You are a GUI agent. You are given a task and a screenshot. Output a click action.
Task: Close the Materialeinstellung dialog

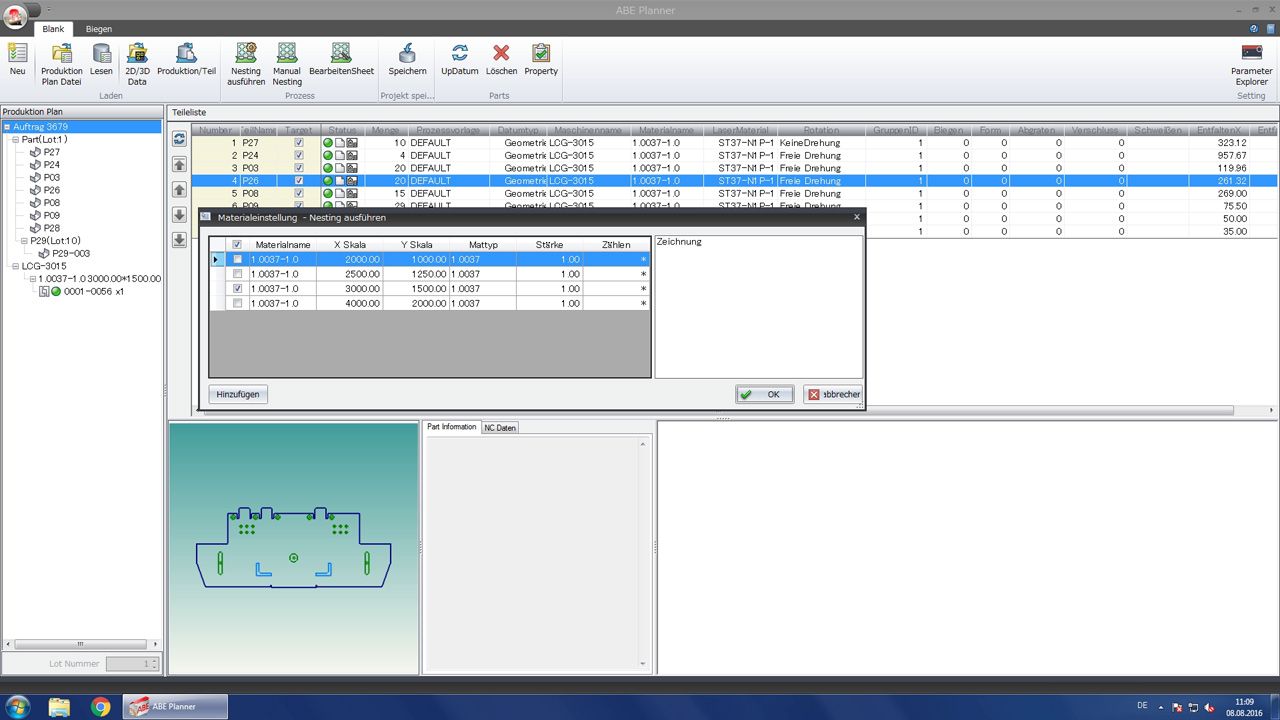(x=856, y=217)
